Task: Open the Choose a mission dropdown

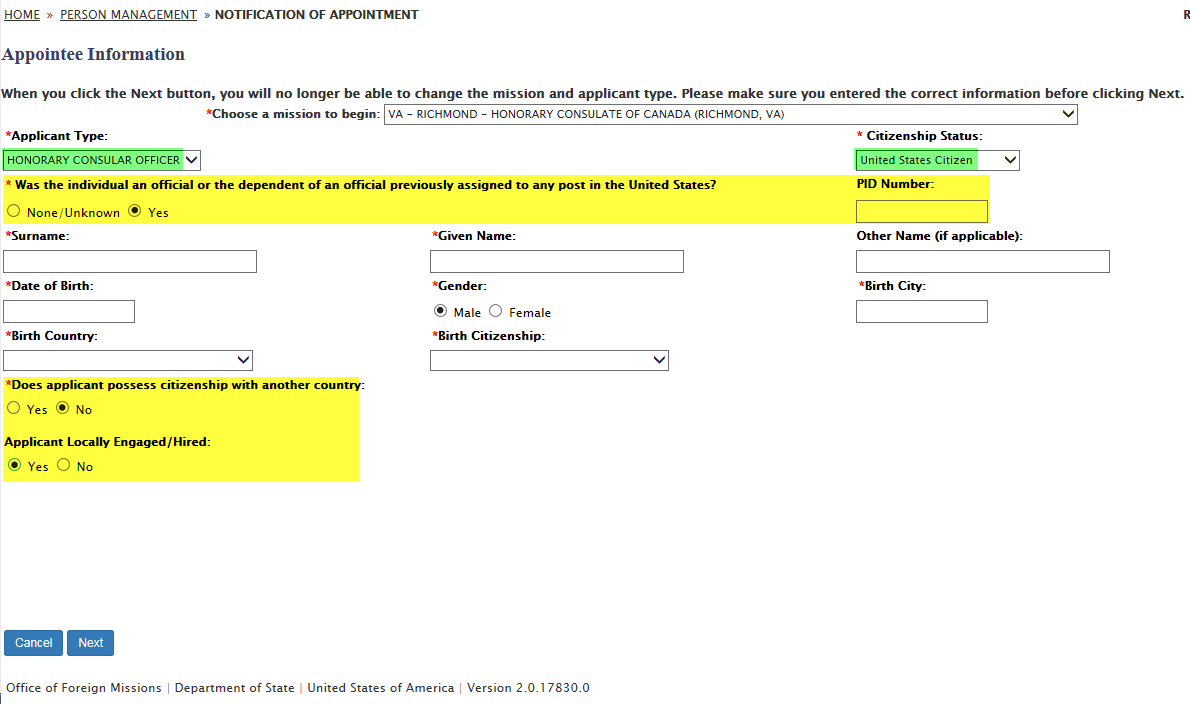Action: (730, 115)
